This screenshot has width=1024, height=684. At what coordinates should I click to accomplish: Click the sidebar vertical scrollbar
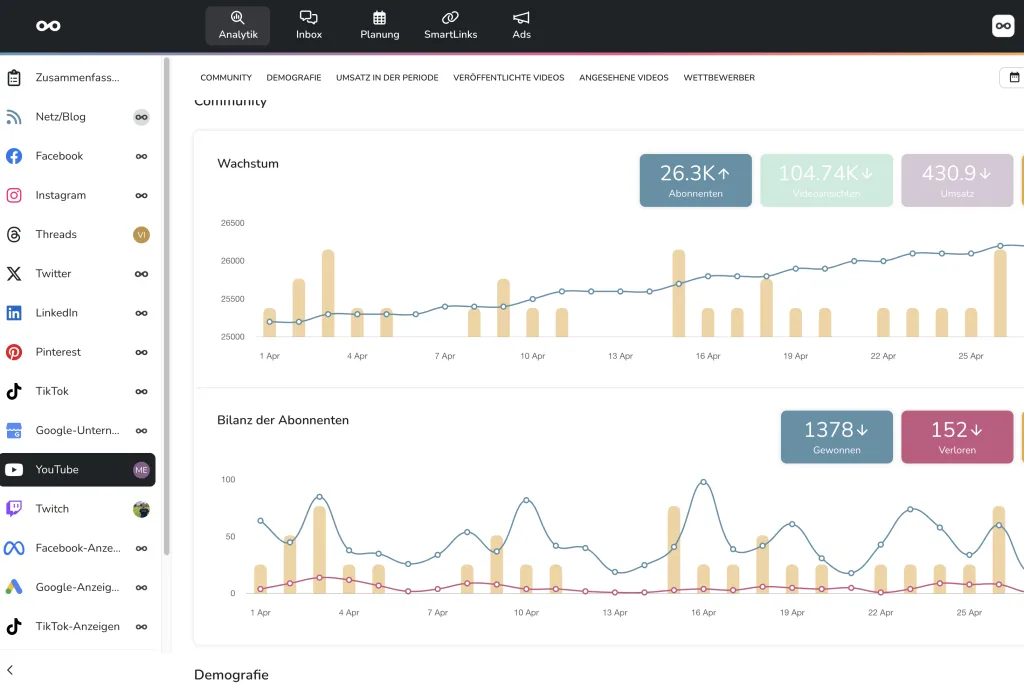click(x=167, y=300)
